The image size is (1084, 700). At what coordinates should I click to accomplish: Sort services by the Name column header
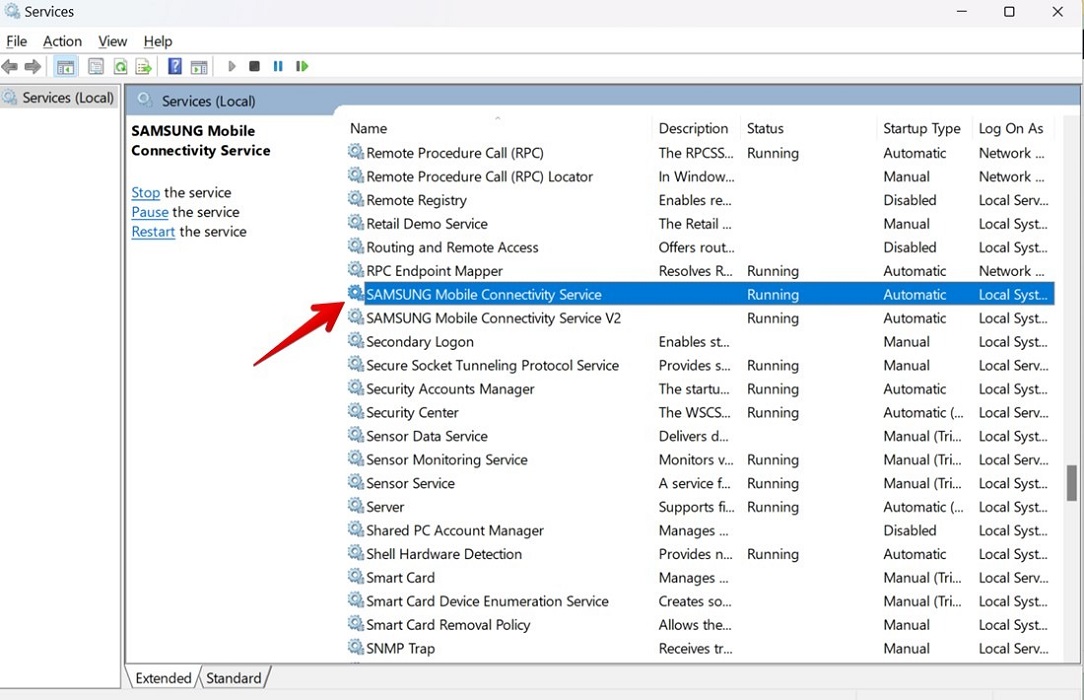(x=368, y=128)
